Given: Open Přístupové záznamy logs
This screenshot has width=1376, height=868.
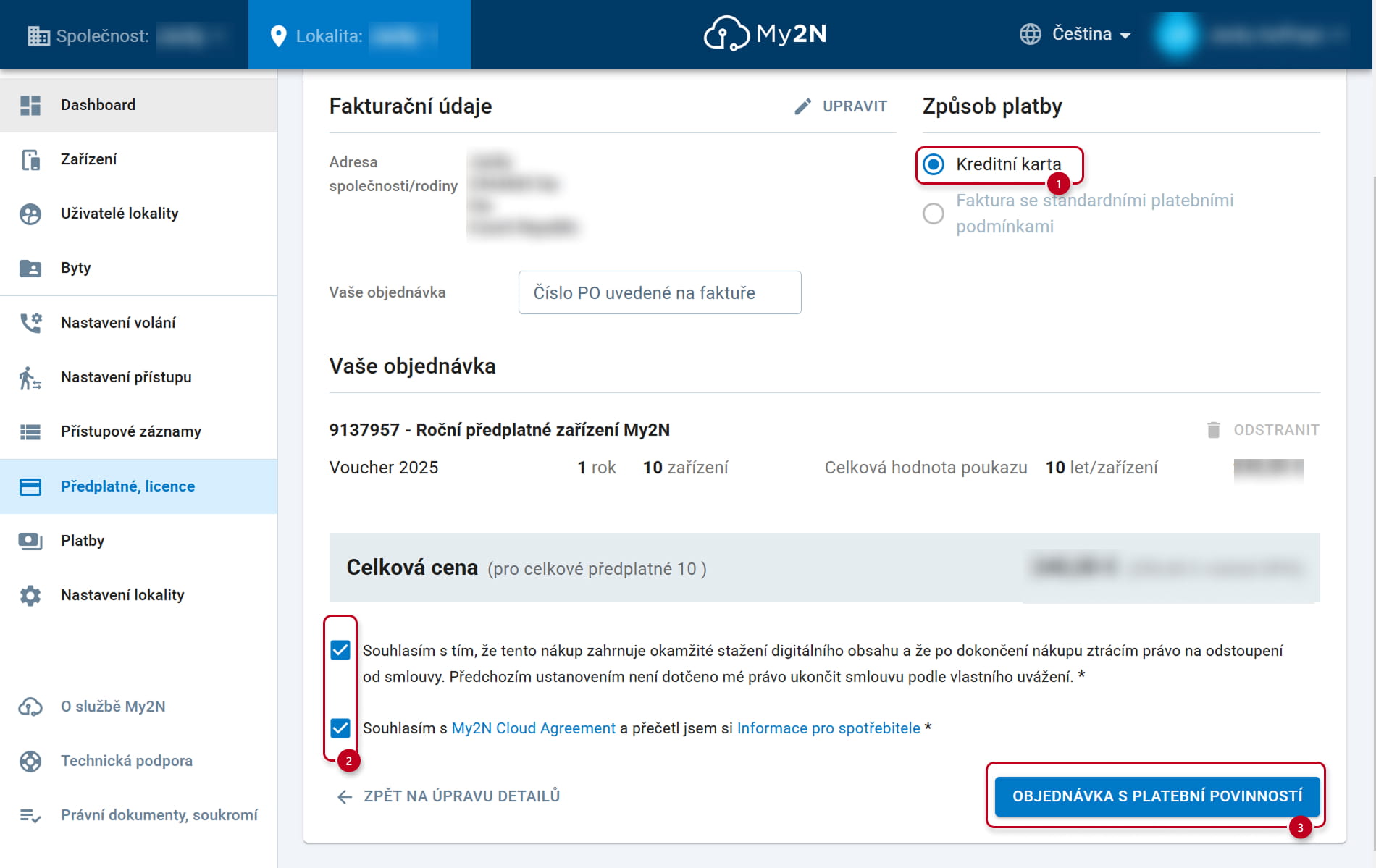Looking at the screenshot, I should point(138,431).
